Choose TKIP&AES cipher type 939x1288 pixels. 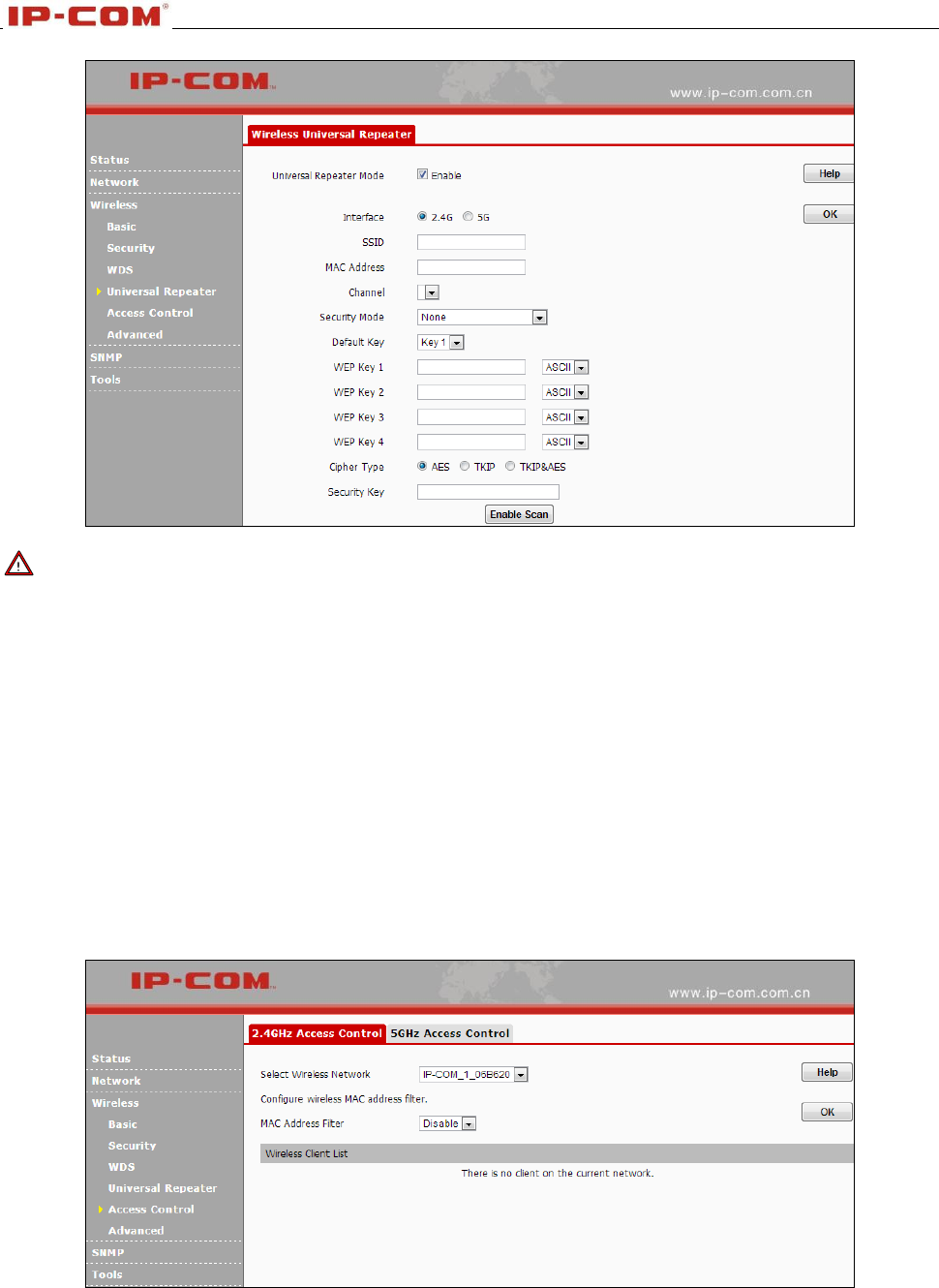coord(510,466)
